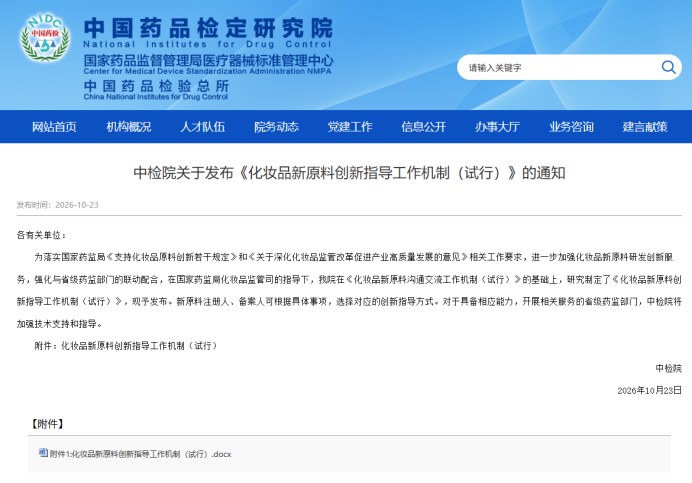Image resolution: width=692 pixels, height=483 pixels.
Task: Click the 国家药品监督管理局医疗器械标准管理中心 heading
Action: pos(208,60)
